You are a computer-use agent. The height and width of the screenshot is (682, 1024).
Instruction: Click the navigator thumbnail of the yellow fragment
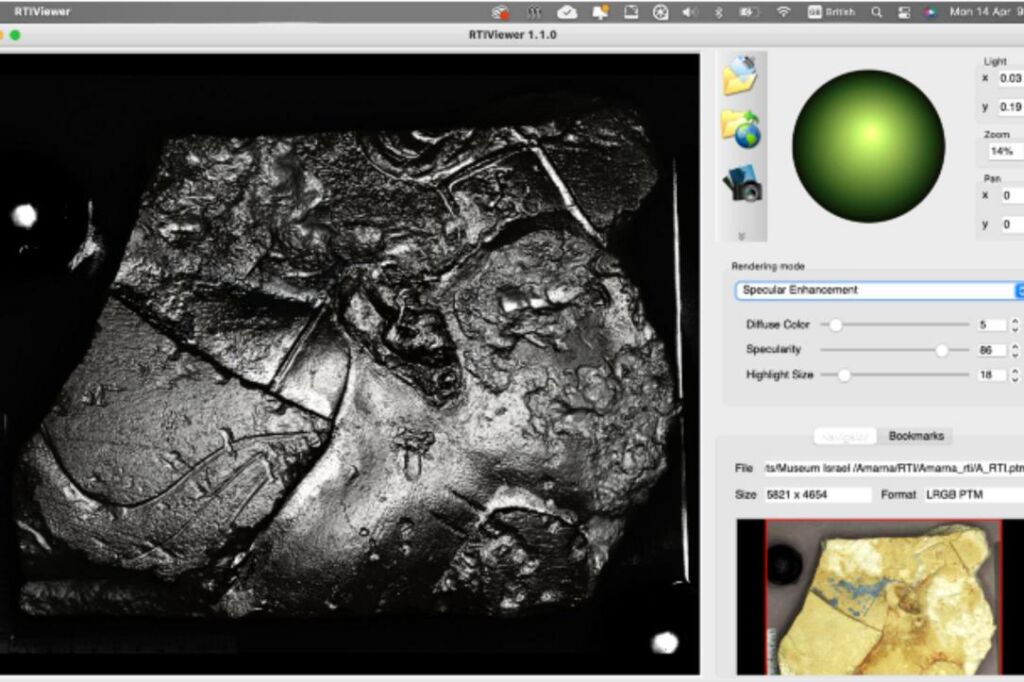click(x=882, y=597)
